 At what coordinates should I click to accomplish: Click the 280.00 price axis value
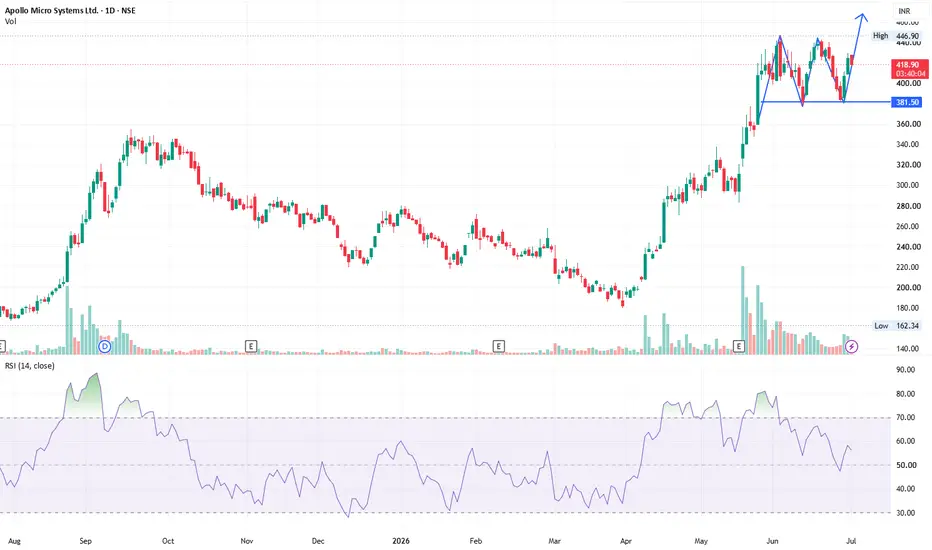[908, 206]
